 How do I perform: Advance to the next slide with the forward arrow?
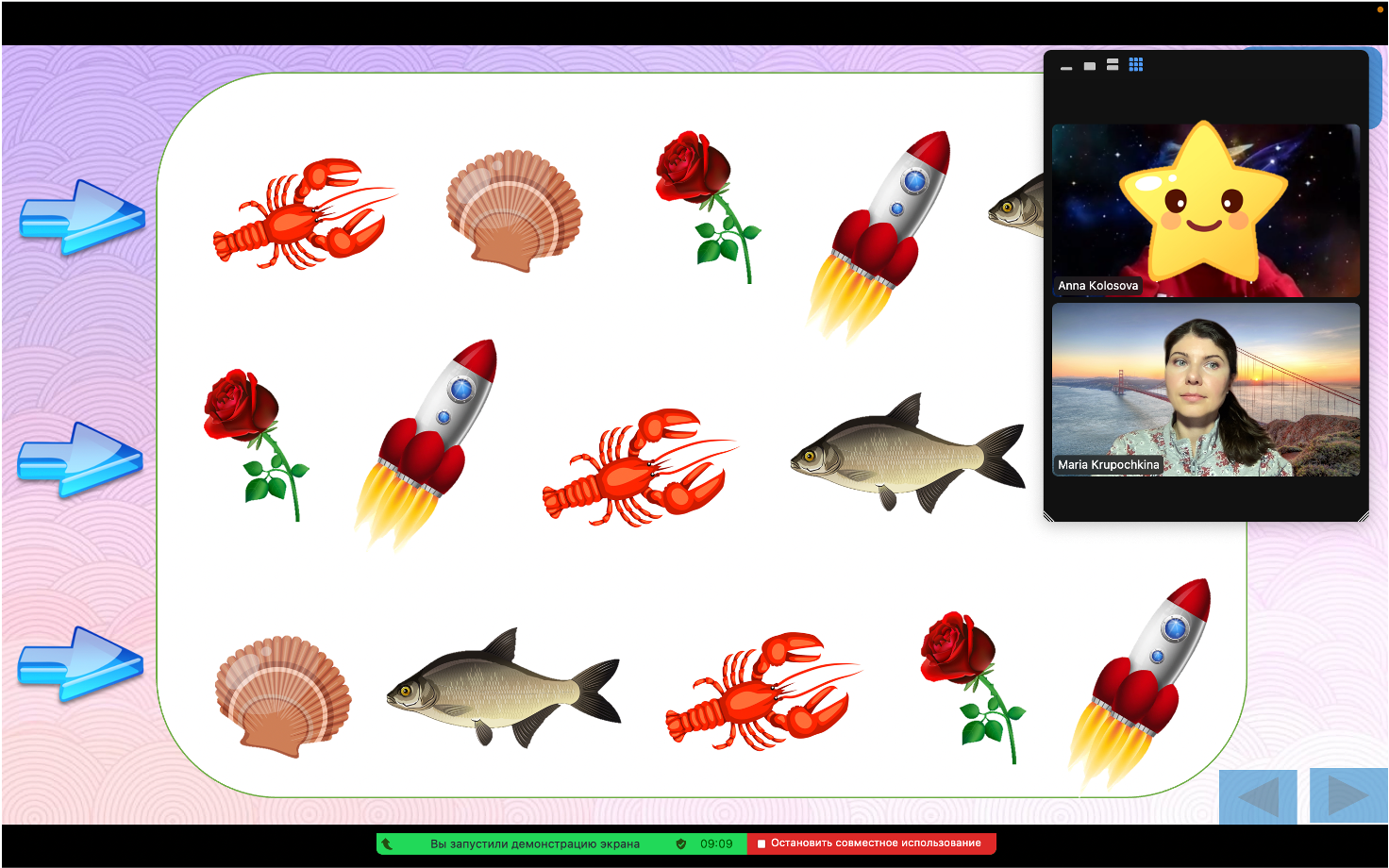coord(1348,795)
